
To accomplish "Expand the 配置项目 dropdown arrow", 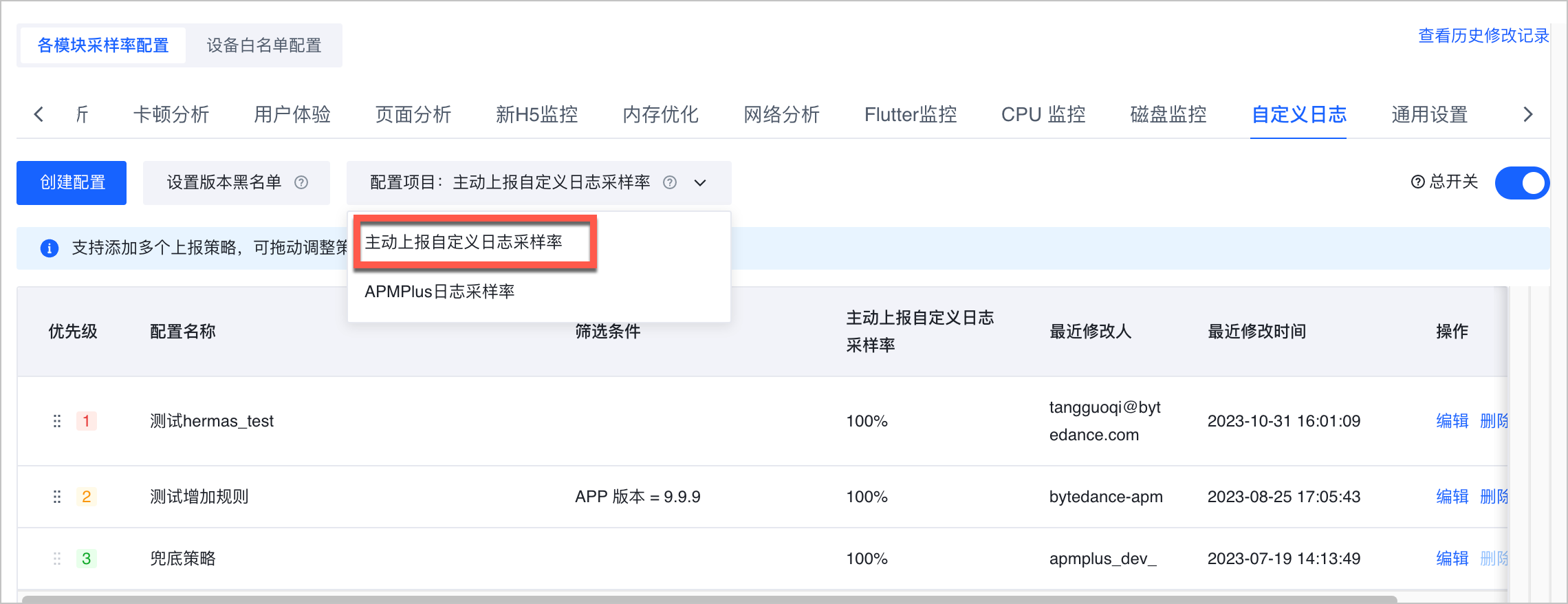I will point(700,183).
